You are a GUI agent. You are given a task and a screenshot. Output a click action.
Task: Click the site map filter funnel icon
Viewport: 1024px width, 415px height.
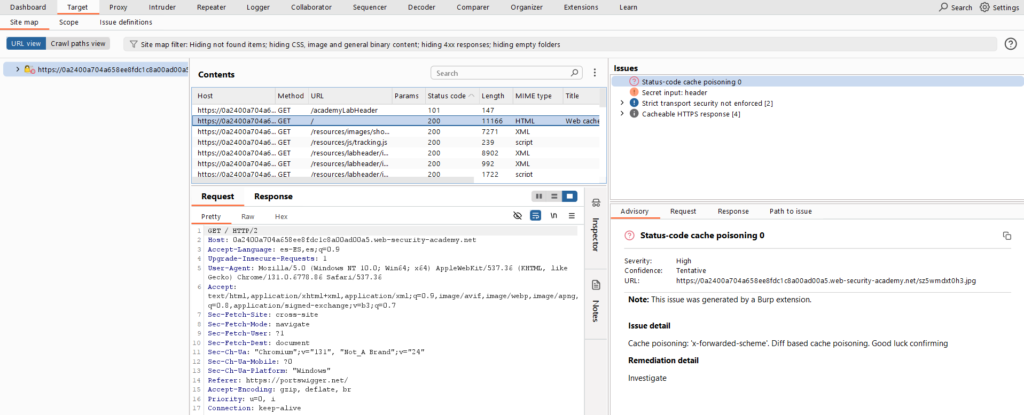tap(133, 44)
